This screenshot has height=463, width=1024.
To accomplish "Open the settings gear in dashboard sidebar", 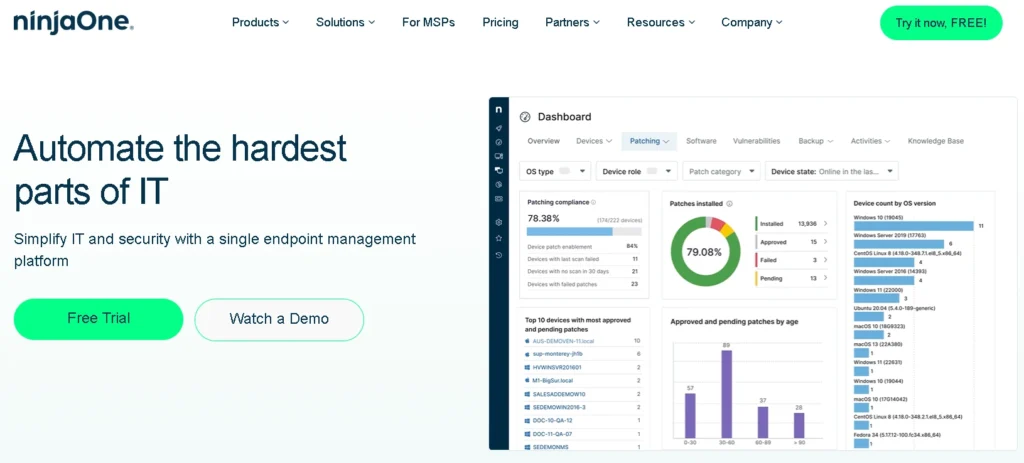I will point(499,222).
